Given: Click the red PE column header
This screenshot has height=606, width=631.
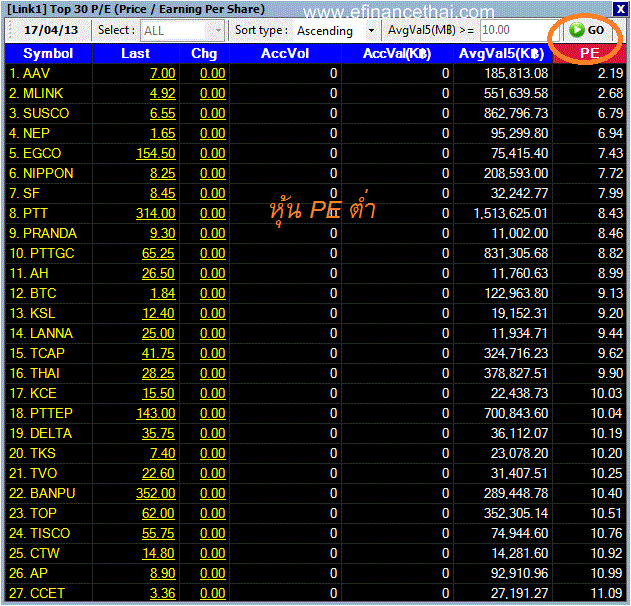Looking at the screenshot, I should coord(589,54).
